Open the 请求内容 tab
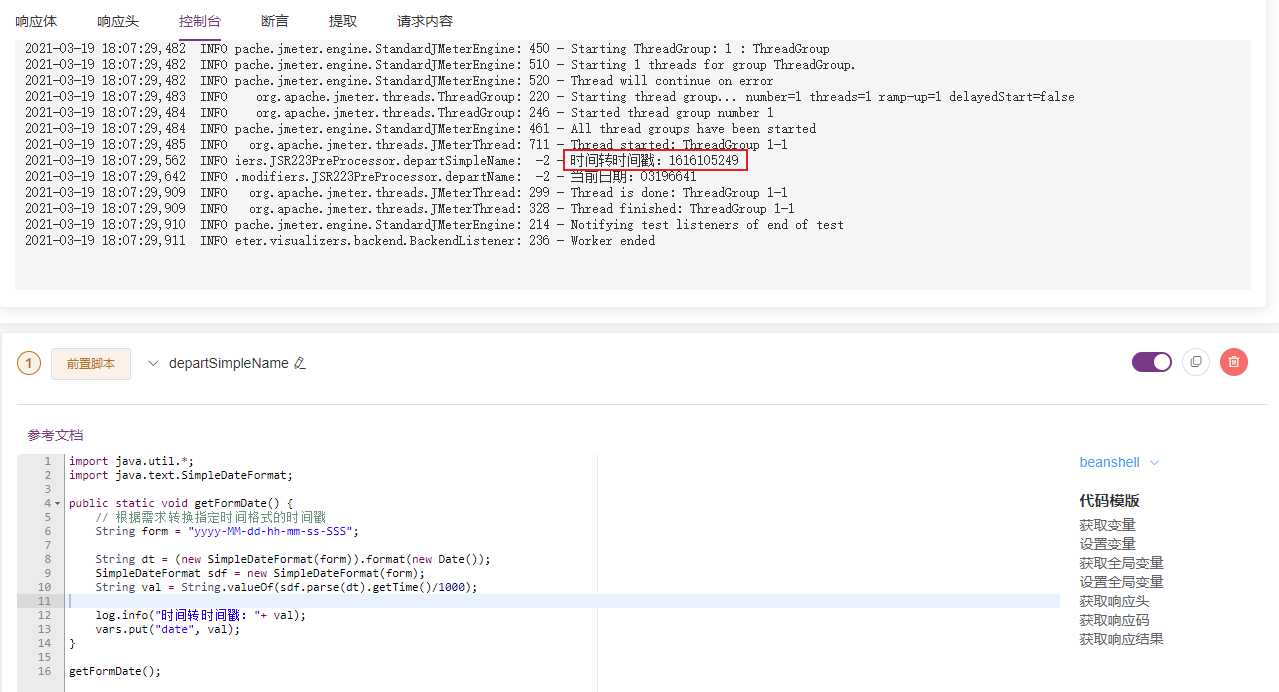This screenshot has width=1279, height=692. 425,21
